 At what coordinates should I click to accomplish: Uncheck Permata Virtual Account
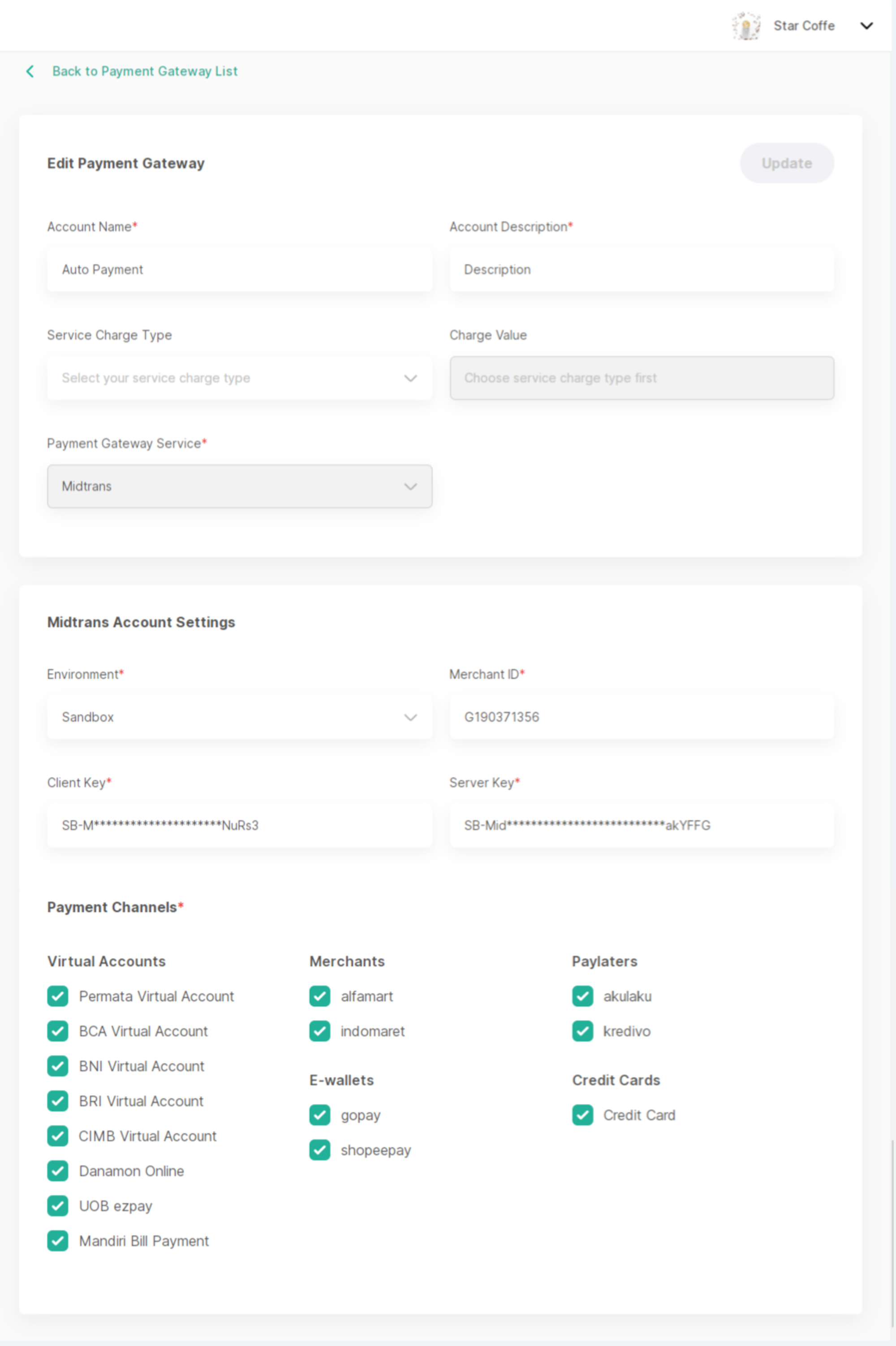pyautogui.click(x=58, y=996)
